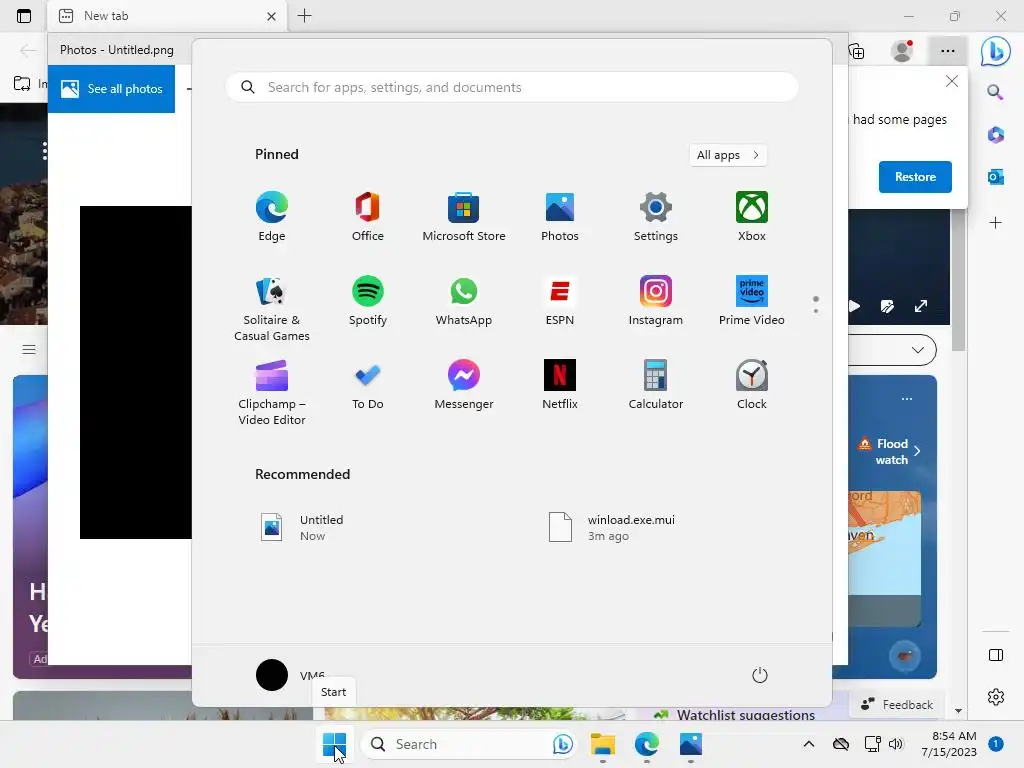Screen dimensions: 1024x768
Task: Open Microsoft 365 icon in Edge sidebar
Action: tap(995, 135)
